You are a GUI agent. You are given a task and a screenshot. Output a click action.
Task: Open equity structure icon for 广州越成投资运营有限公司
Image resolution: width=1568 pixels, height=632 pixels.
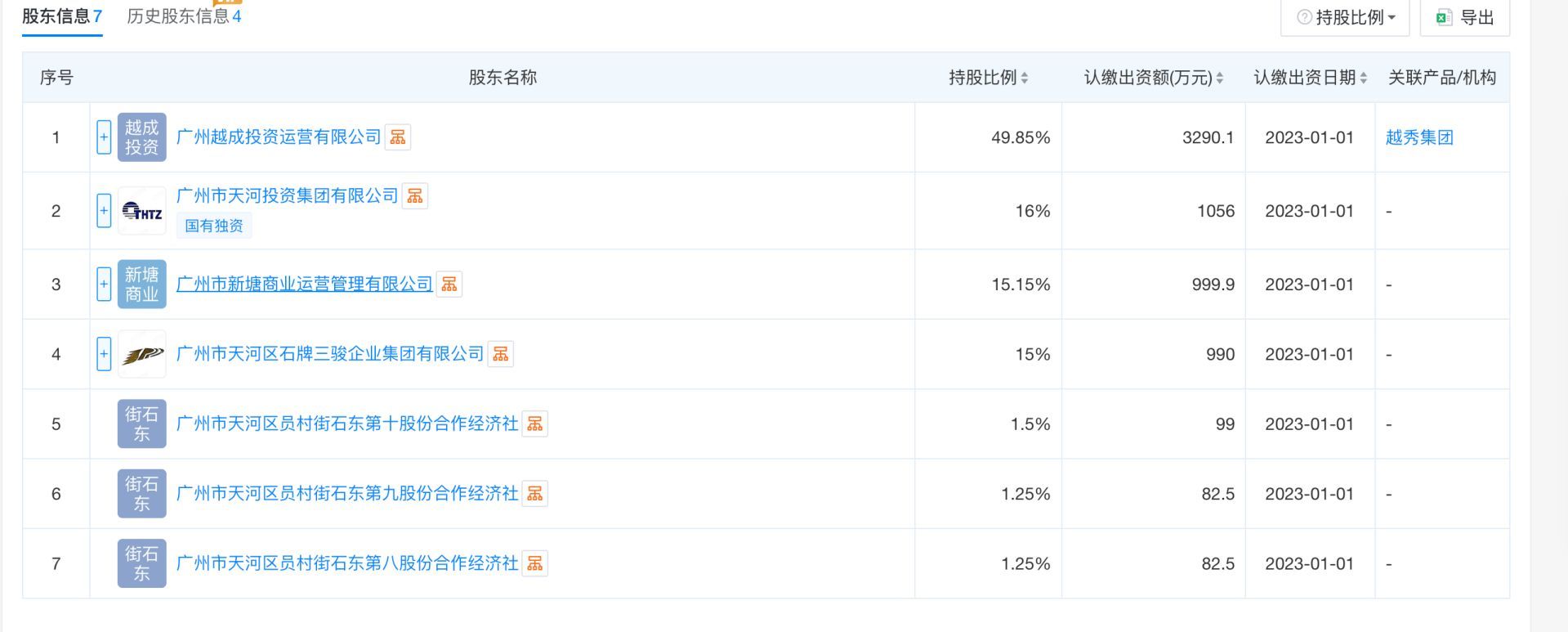point(398,137)
